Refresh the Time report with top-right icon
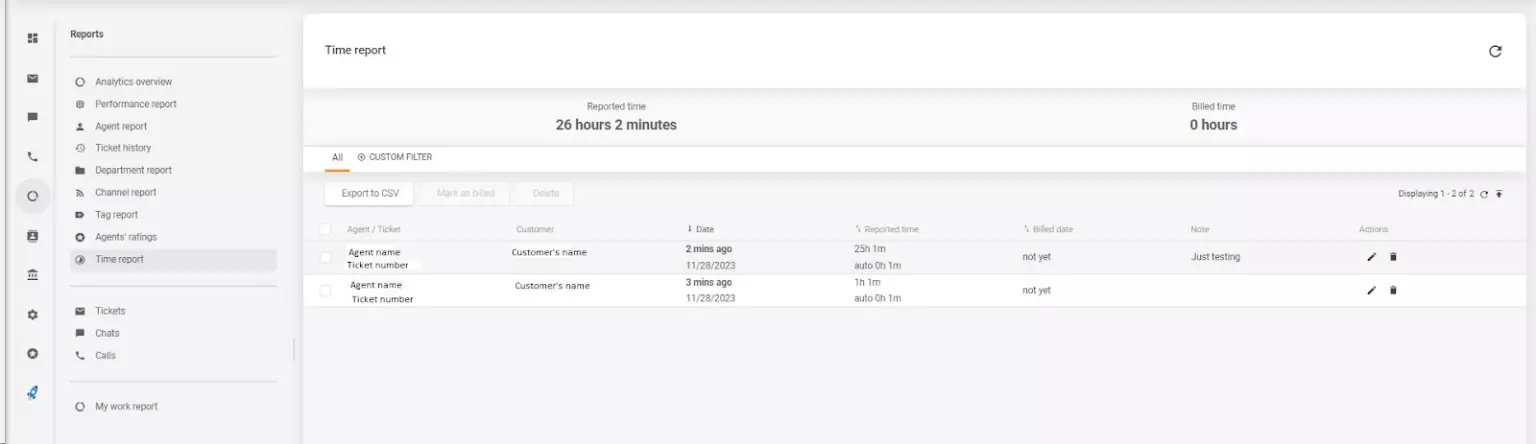The height and width of the screenshot is (444, 1536). pos(1495,51)
